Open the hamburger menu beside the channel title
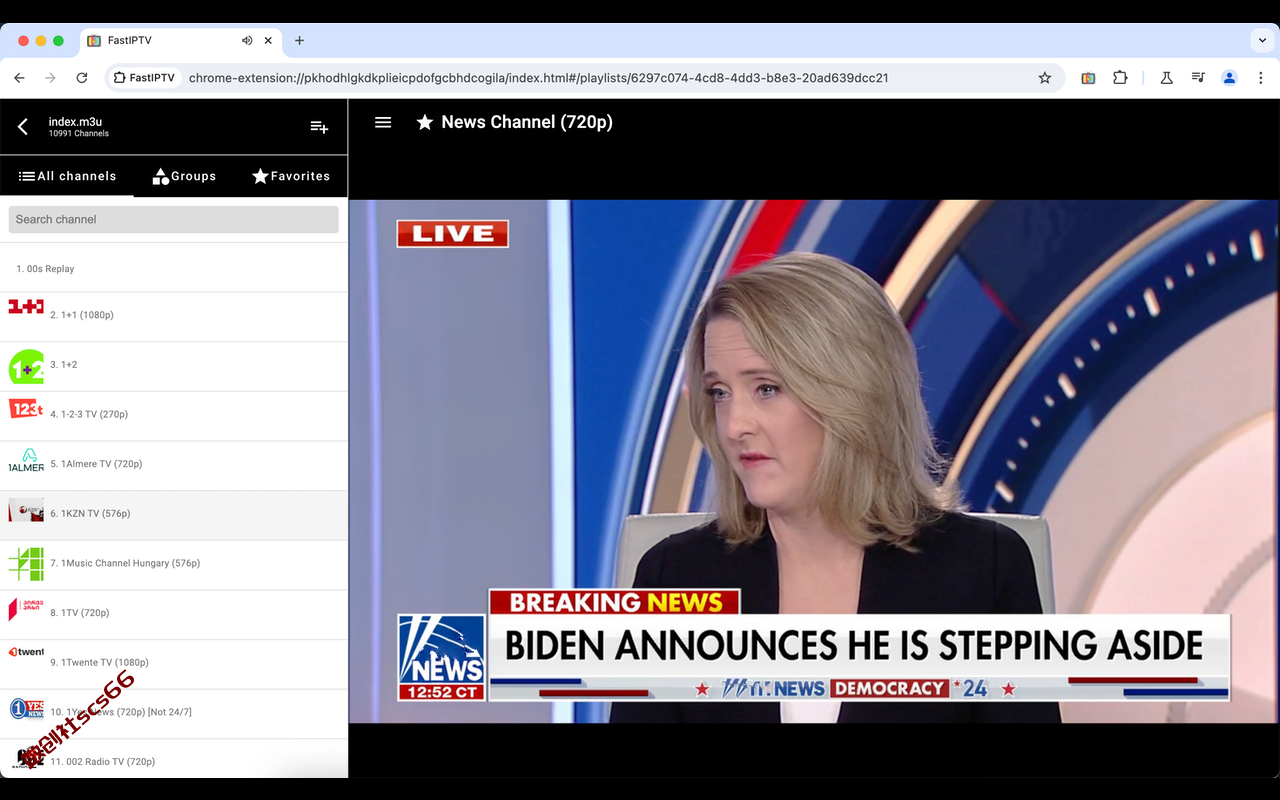This screenshot has width=1280, height=800. pyautogui.click(x=383, y=122)
